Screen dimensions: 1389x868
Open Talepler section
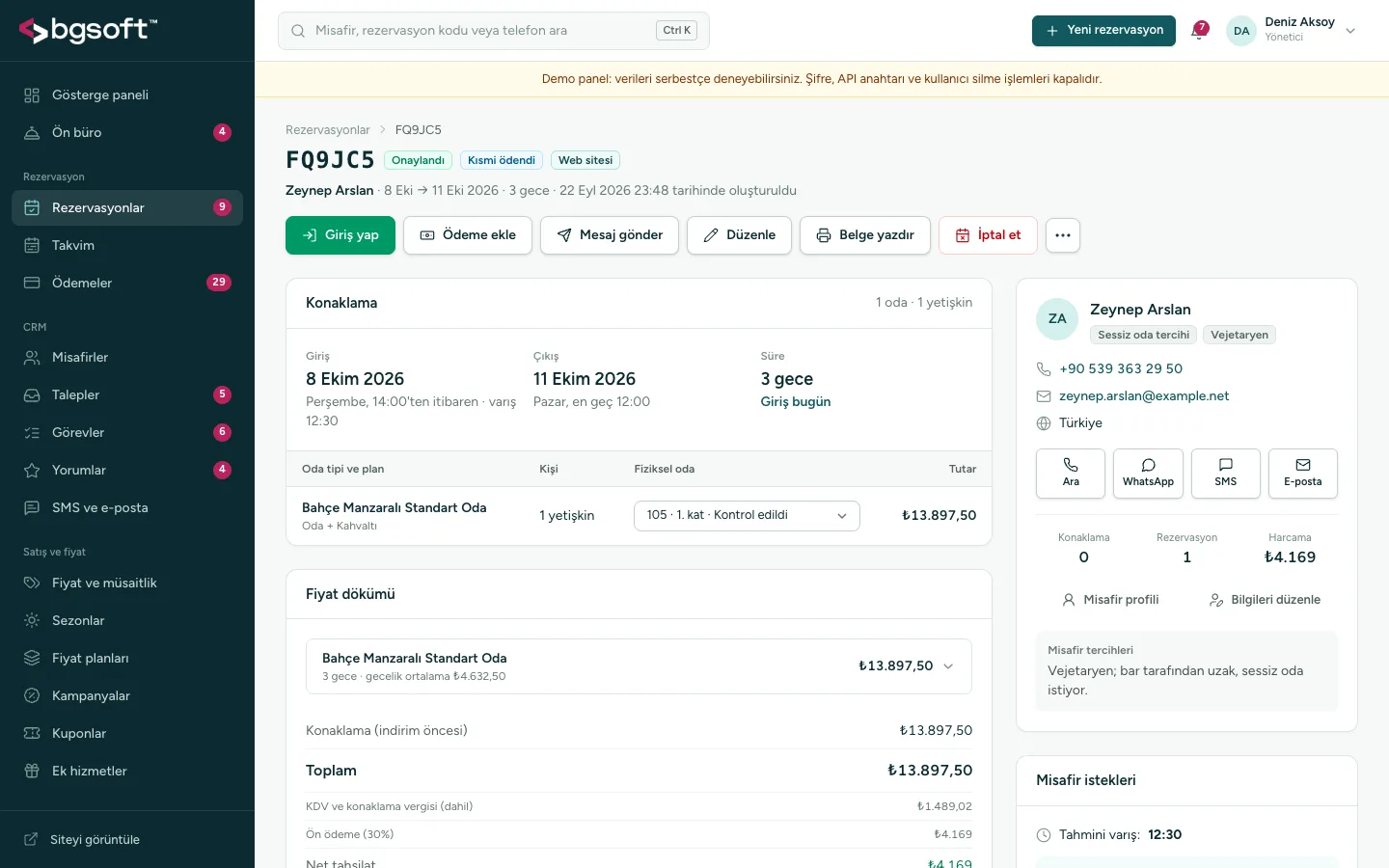point(127,395)
